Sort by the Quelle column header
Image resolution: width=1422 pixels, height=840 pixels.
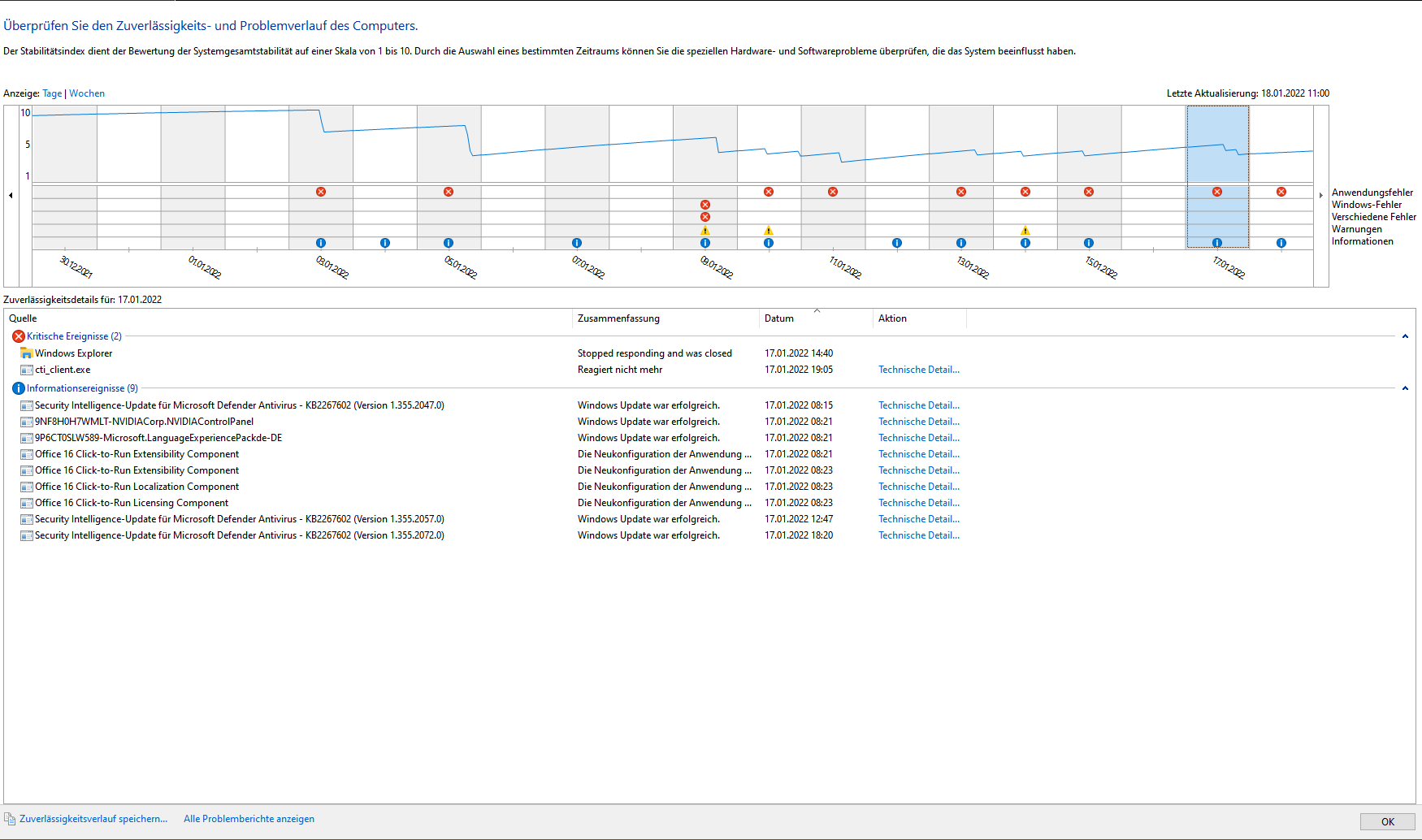288,318
